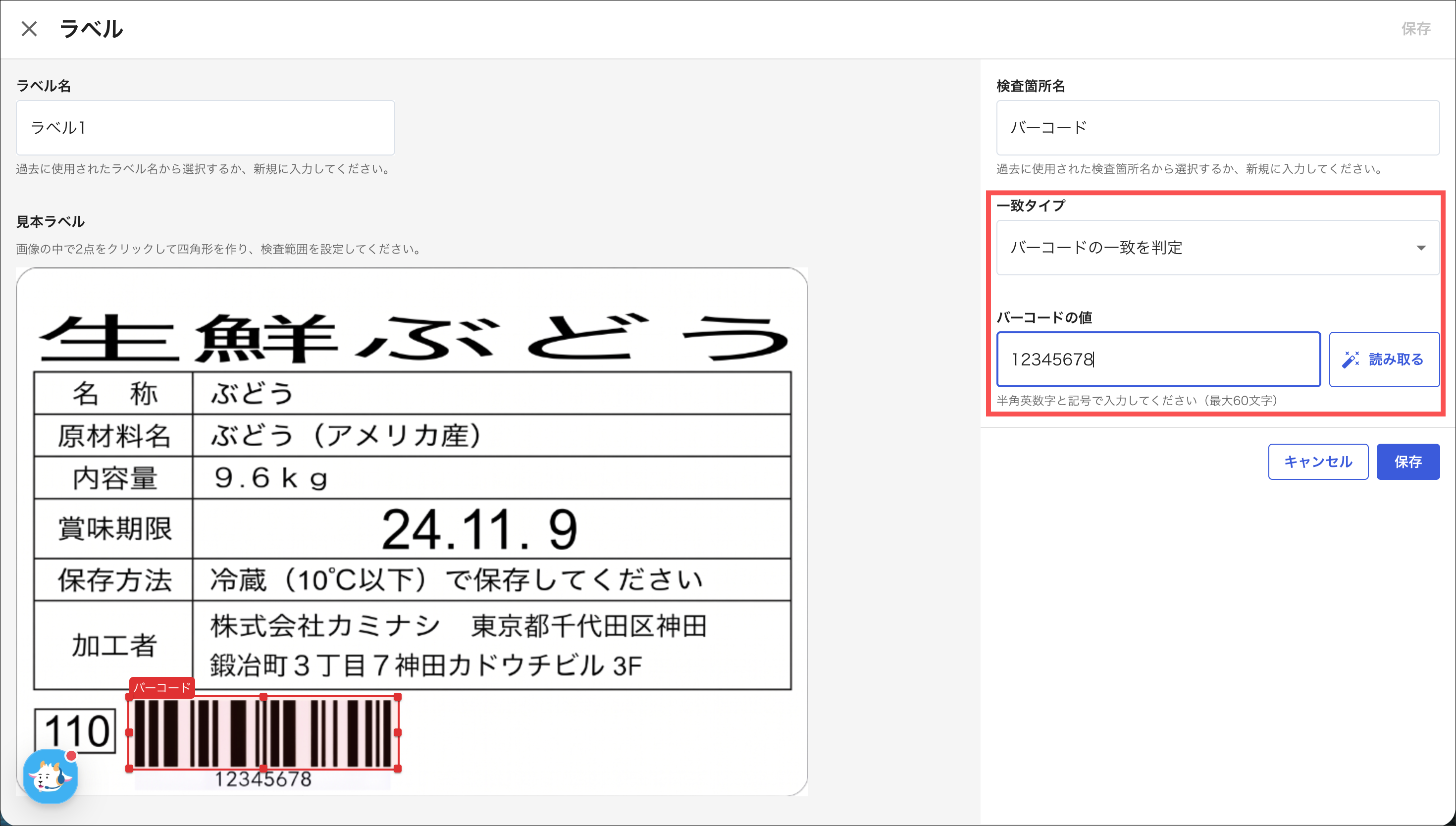This screenshot has height=826, width=1456.
Task: Focus the バーコードの値 input field
Action: (x=1158, y=359)
